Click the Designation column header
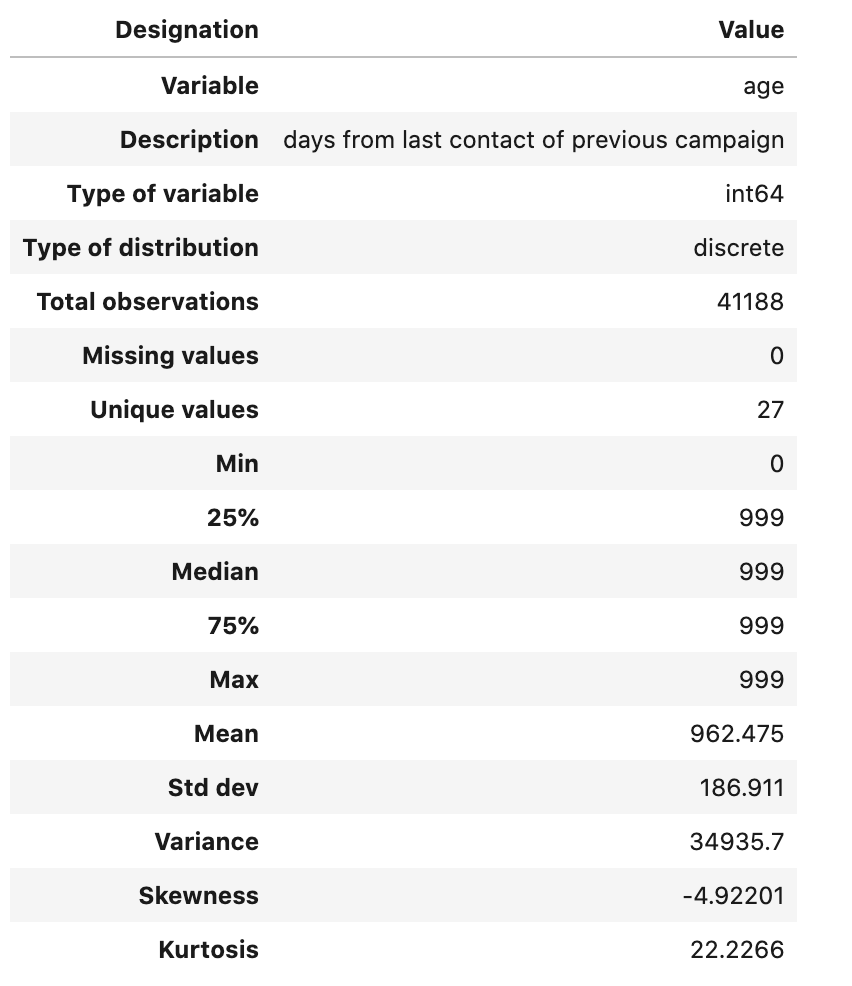This screenshot has width=852, height=986. [187, 30]
